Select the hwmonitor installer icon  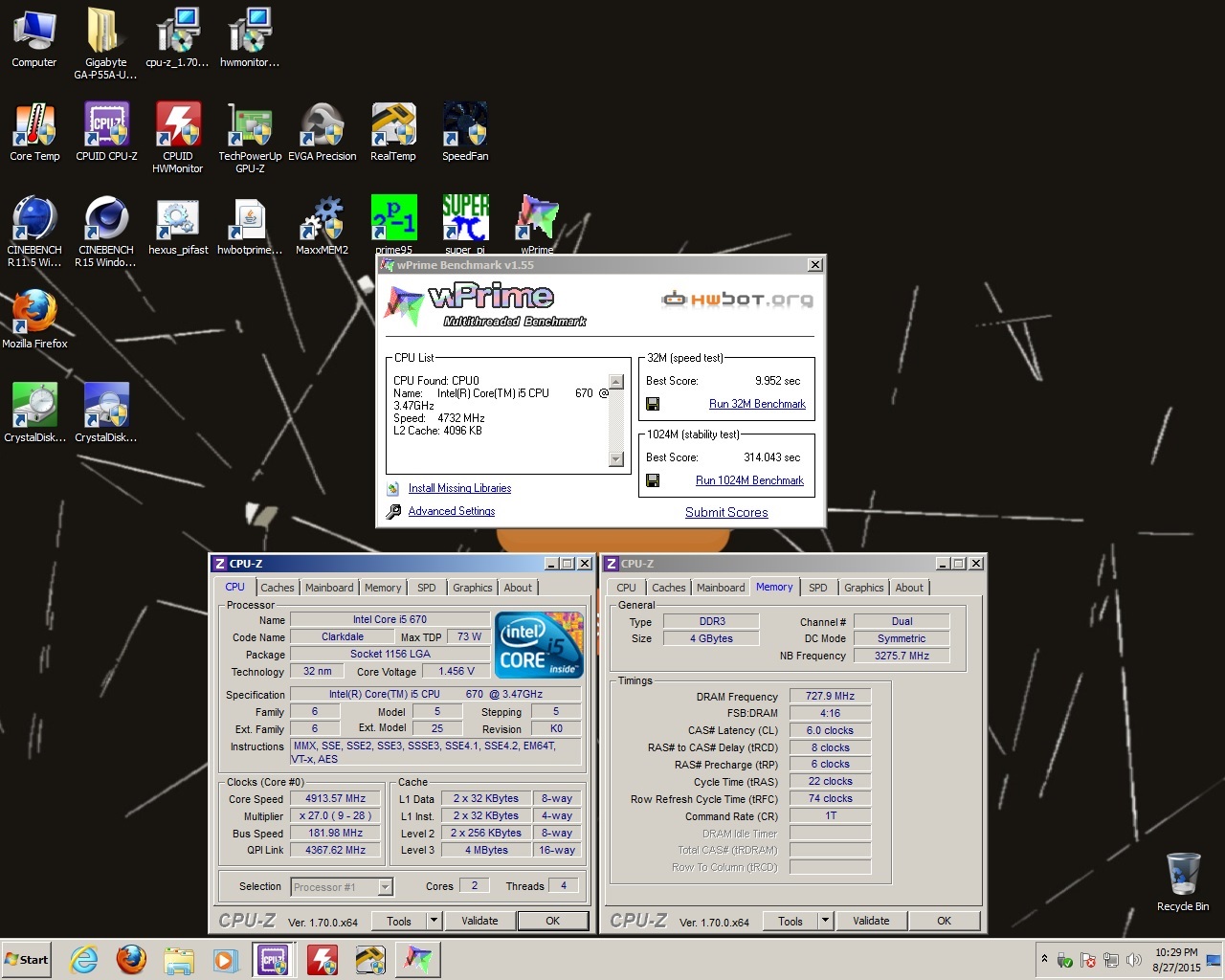click(249, 36)
